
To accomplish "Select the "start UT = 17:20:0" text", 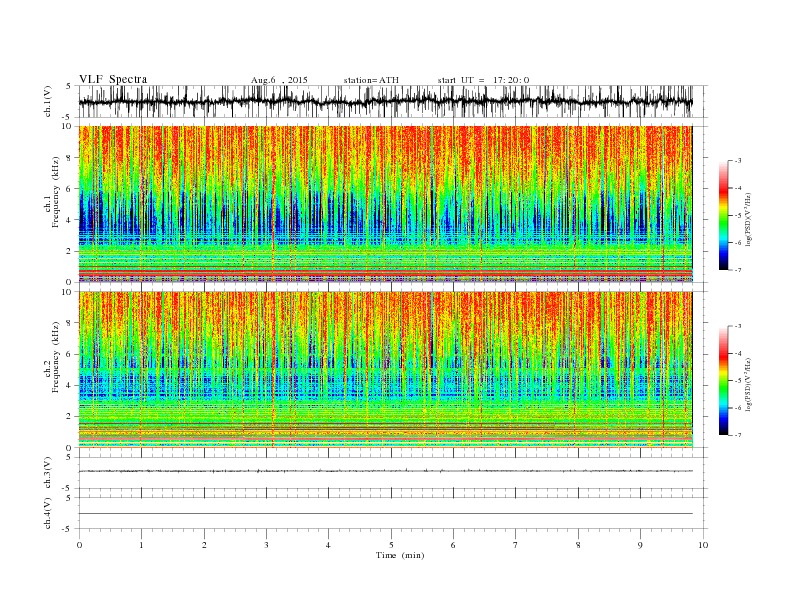I will click(x=483, y=80).
